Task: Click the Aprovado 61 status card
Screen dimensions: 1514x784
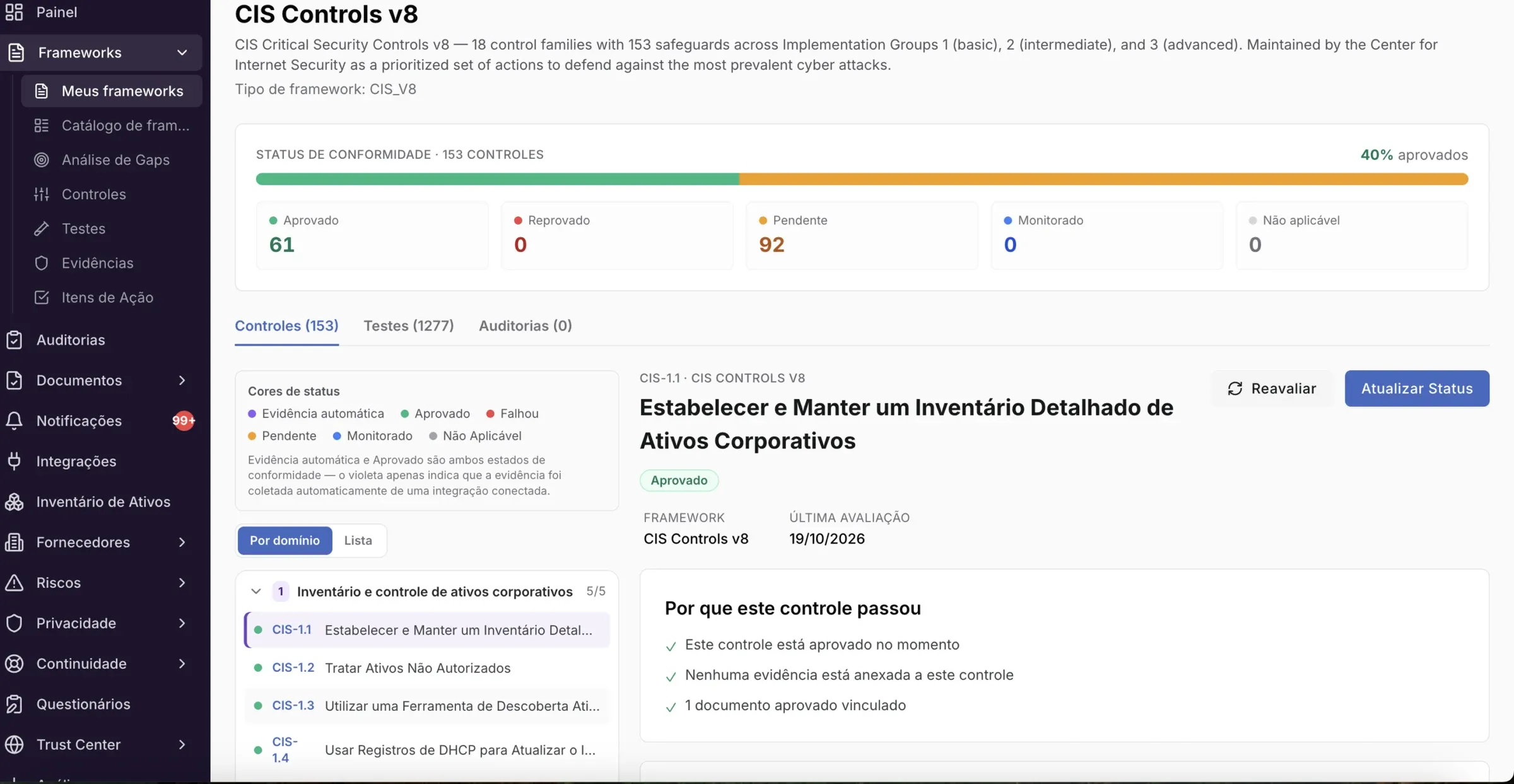Action: tap(372, 235)
